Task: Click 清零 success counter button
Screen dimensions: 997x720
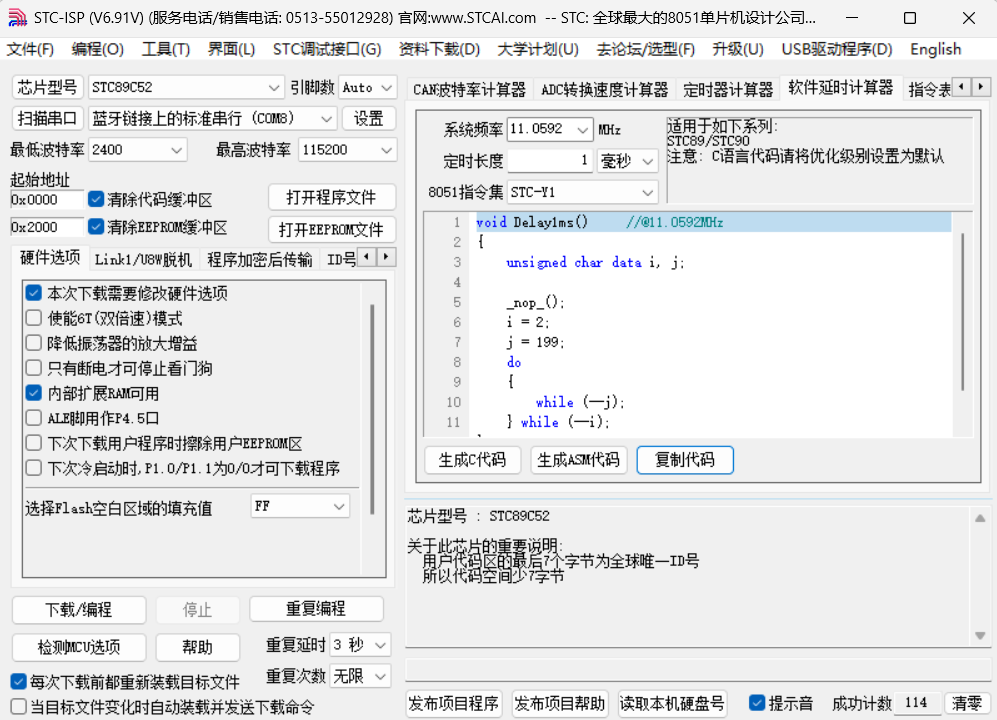Action: 966,703
